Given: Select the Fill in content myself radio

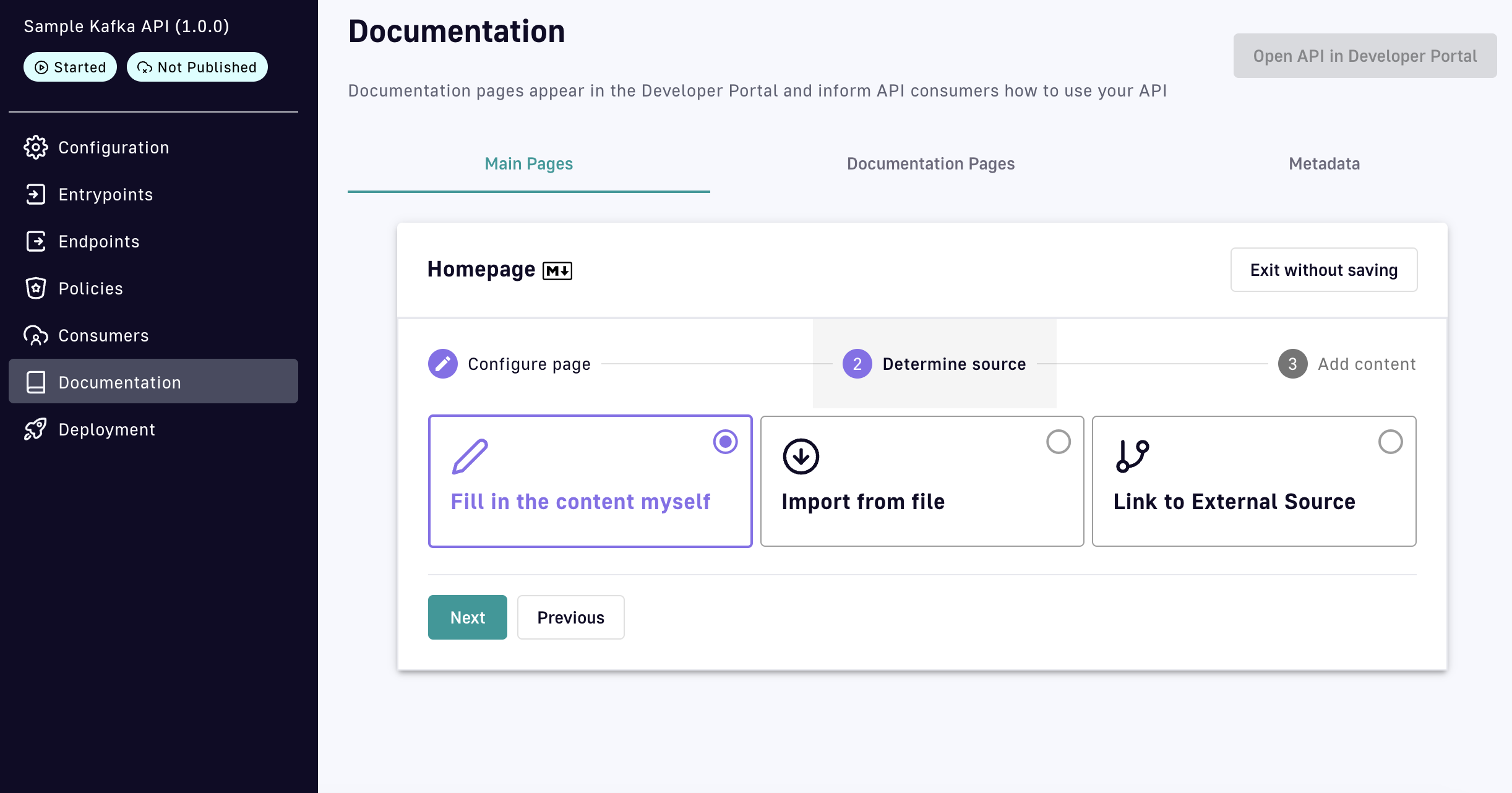Looking at the screenshot, I should [725, 442].
